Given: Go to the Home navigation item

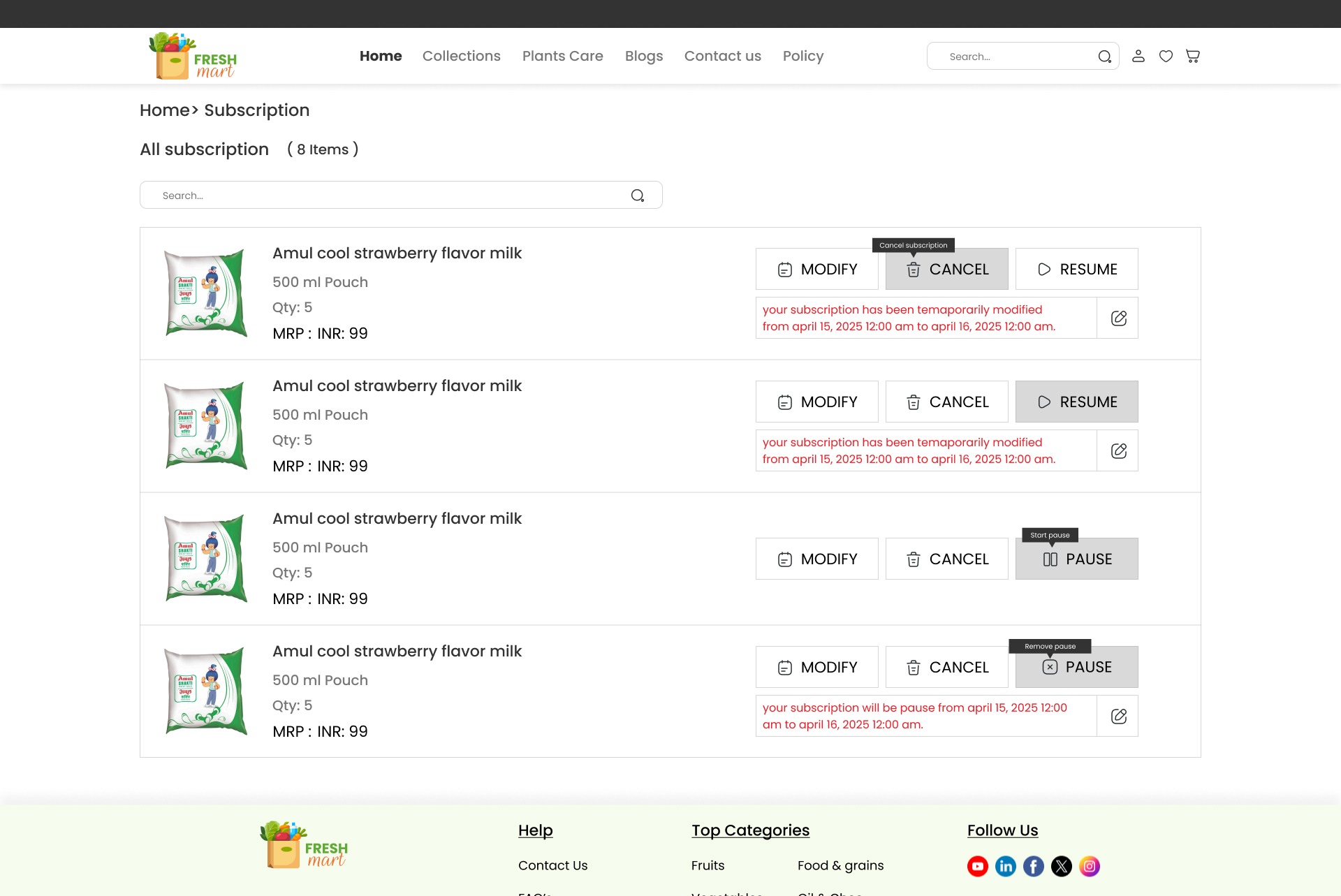Looking at the screenshot, I should (x=381, y=56).
